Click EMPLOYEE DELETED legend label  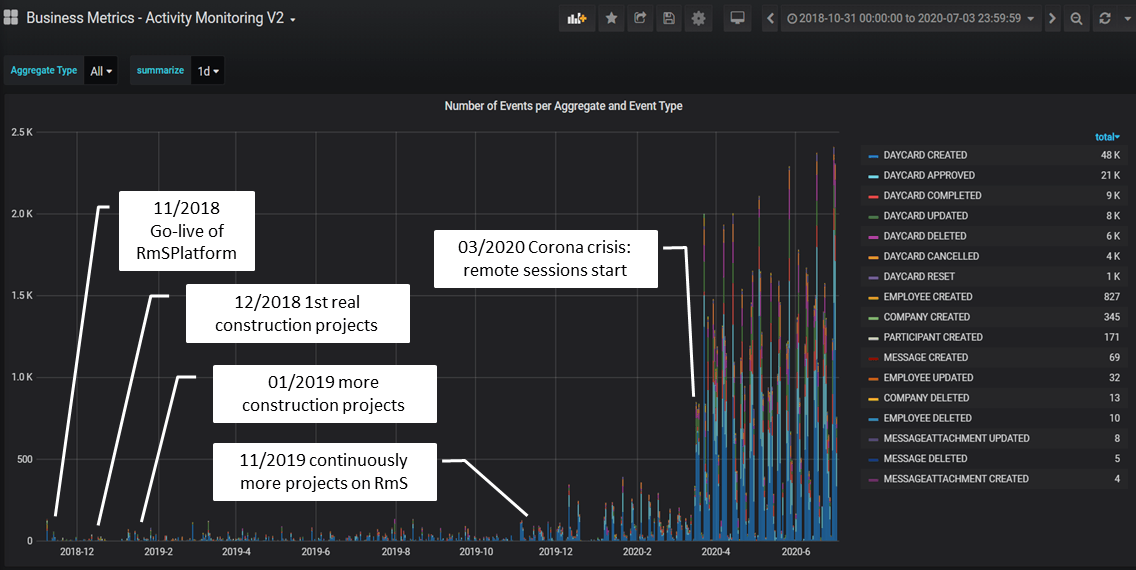click(927, 419)
